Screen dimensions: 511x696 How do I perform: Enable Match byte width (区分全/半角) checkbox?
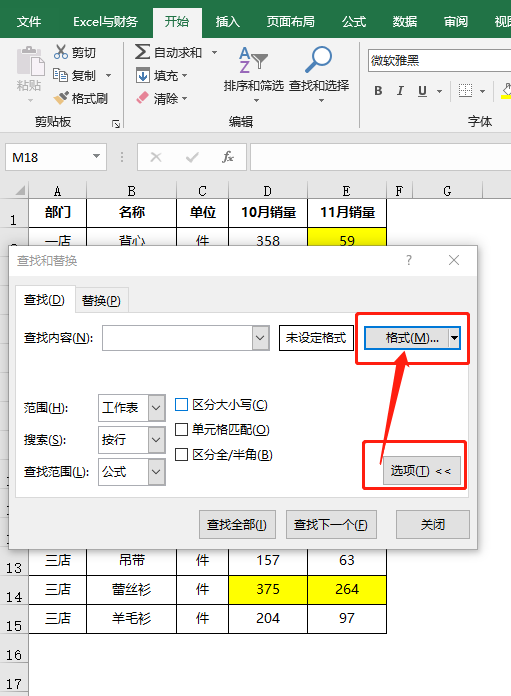tap(182, 455)
